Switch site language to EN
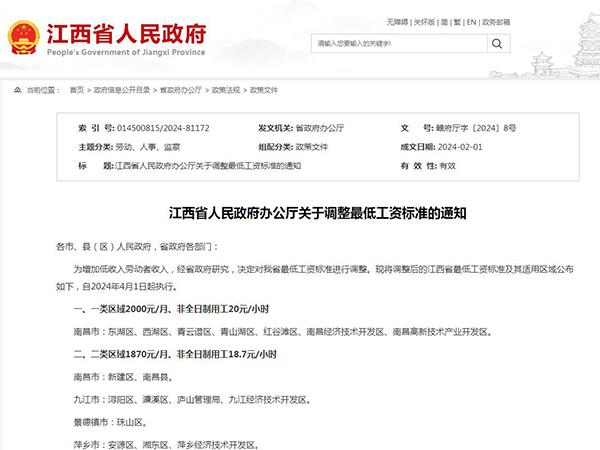600x450 pixels. click(x=472, y=20)
